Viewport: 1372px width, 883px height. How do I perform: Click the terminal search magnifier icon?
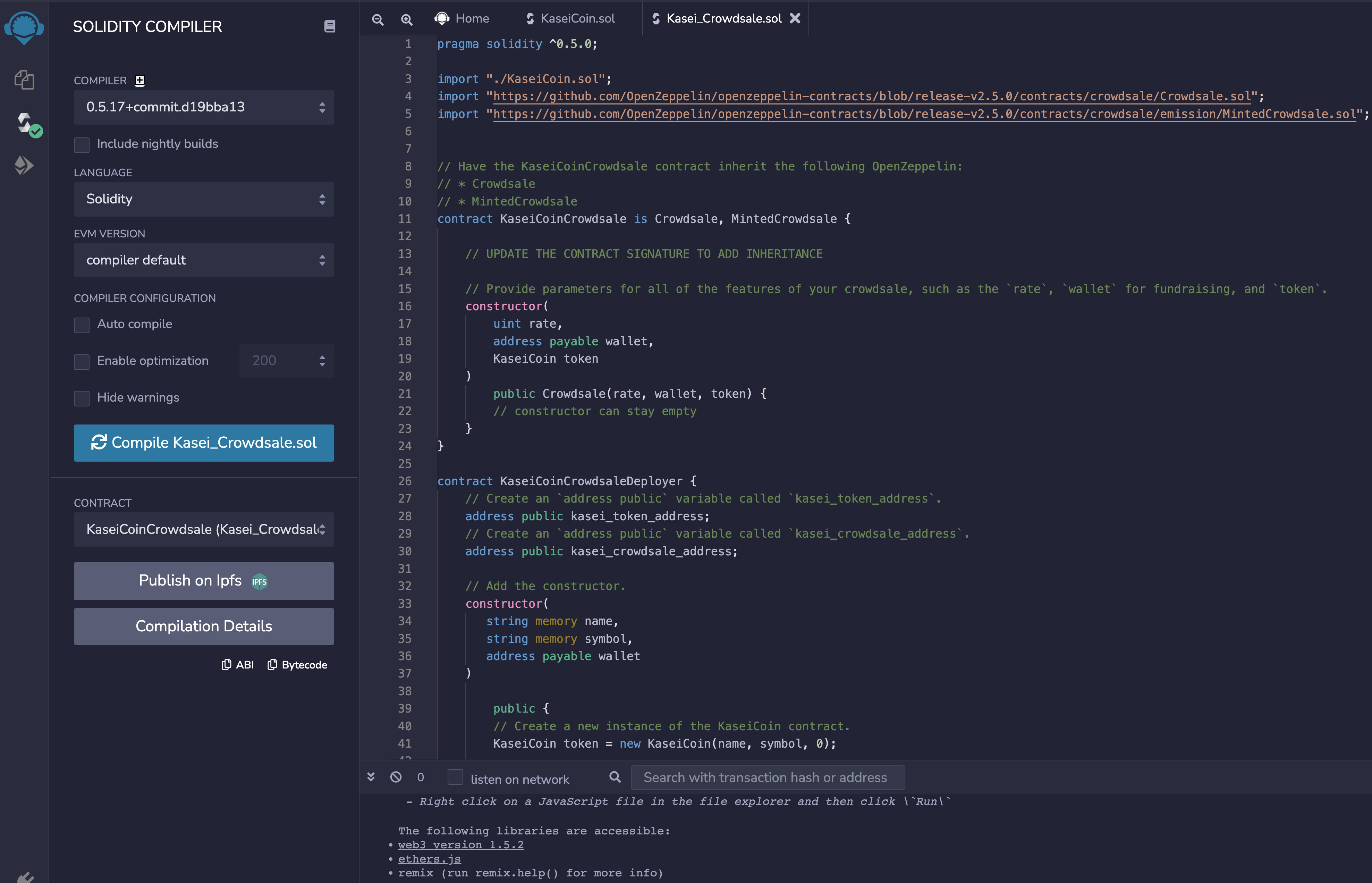click(615, 777)
